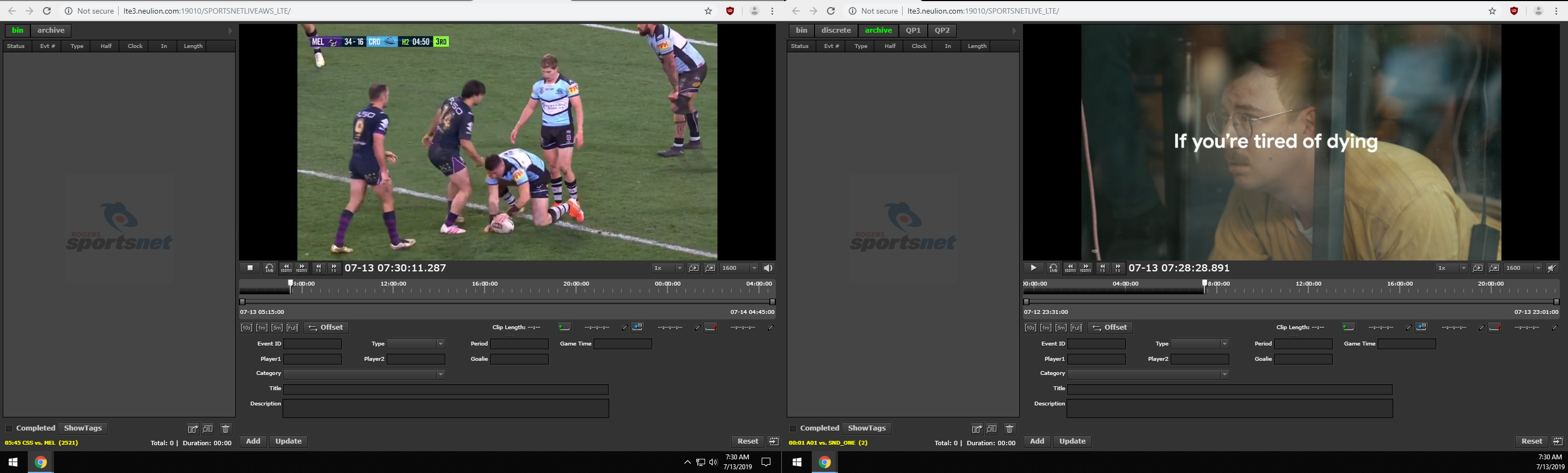This screenshot has width=1568, height=473.
Task: Stop playback in the left player
Action: [249, 268]
